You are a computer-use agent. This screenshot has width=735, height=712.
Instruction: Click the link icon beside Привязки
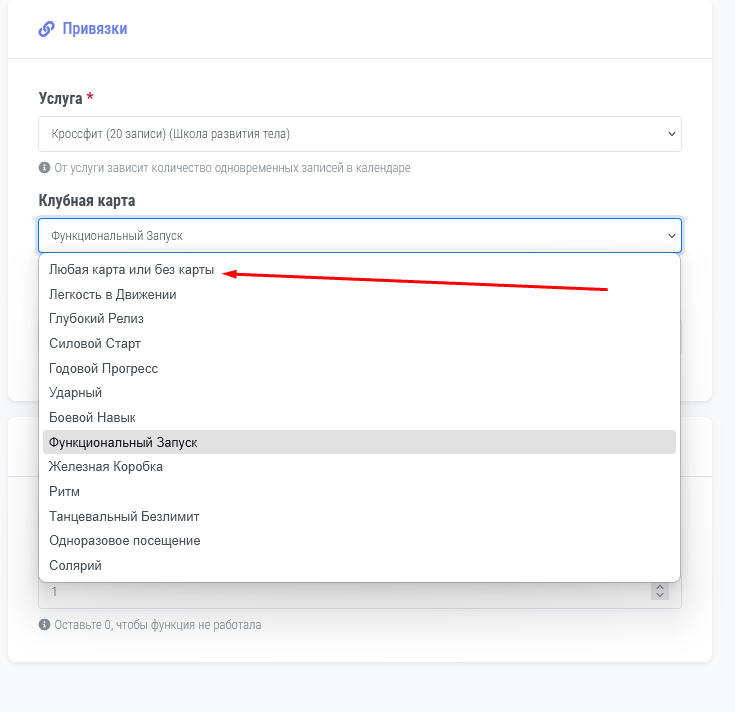click(46, 29)
